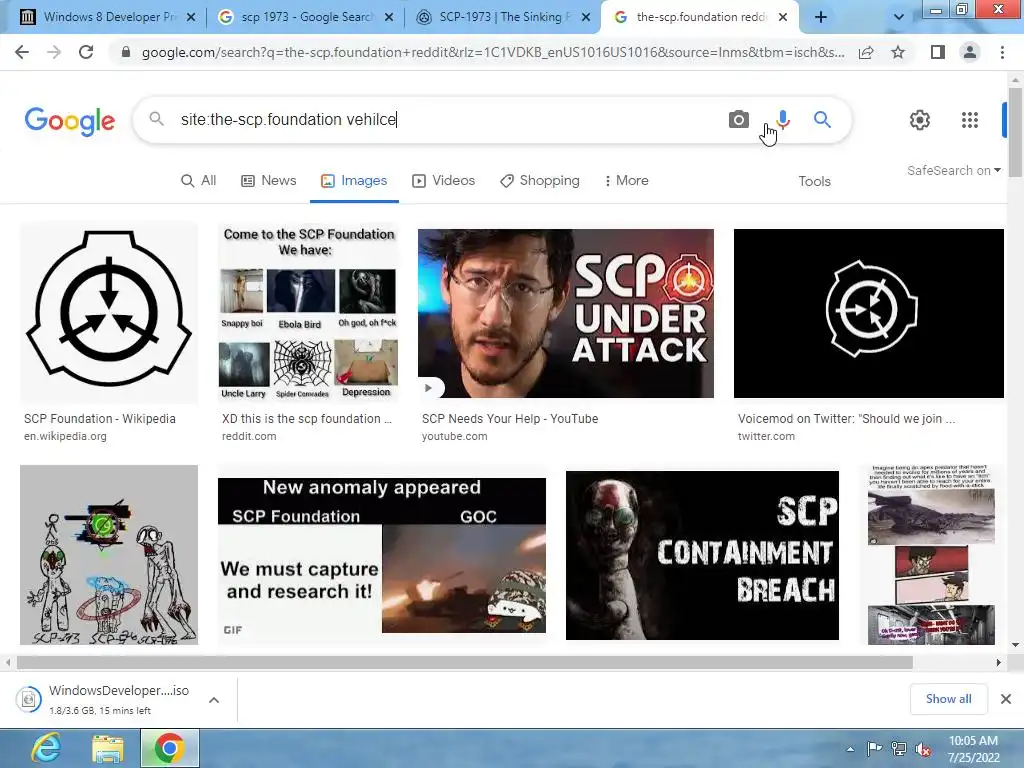
Task: Open a new browser tab
Action: point(821,18)
